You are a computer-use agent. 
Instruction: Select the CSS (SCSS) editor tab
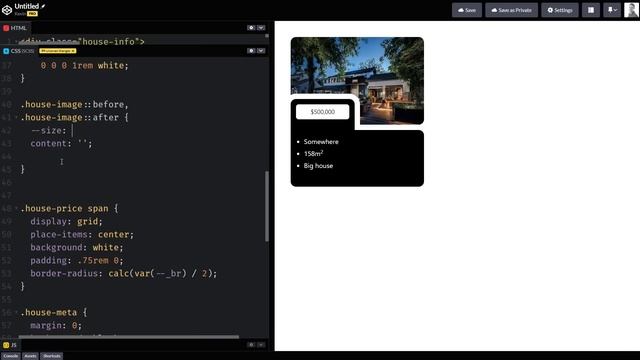click(18, 51)
